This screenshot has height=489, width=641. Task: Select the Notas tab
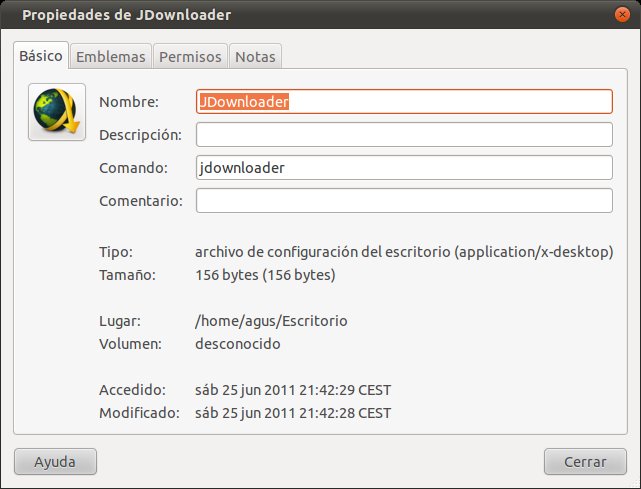255,56
